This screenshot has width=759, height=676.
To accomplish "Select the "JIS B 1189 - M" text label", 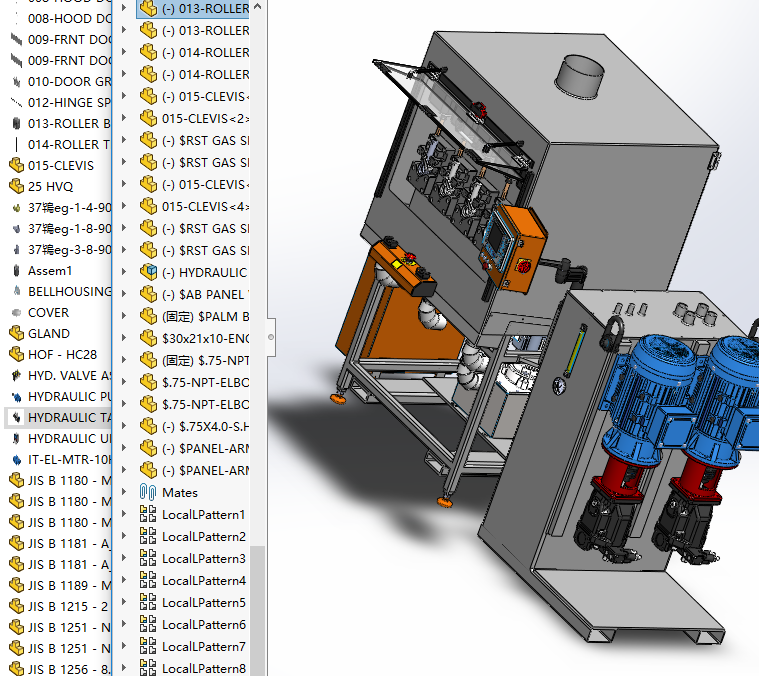I will [69, 586].
